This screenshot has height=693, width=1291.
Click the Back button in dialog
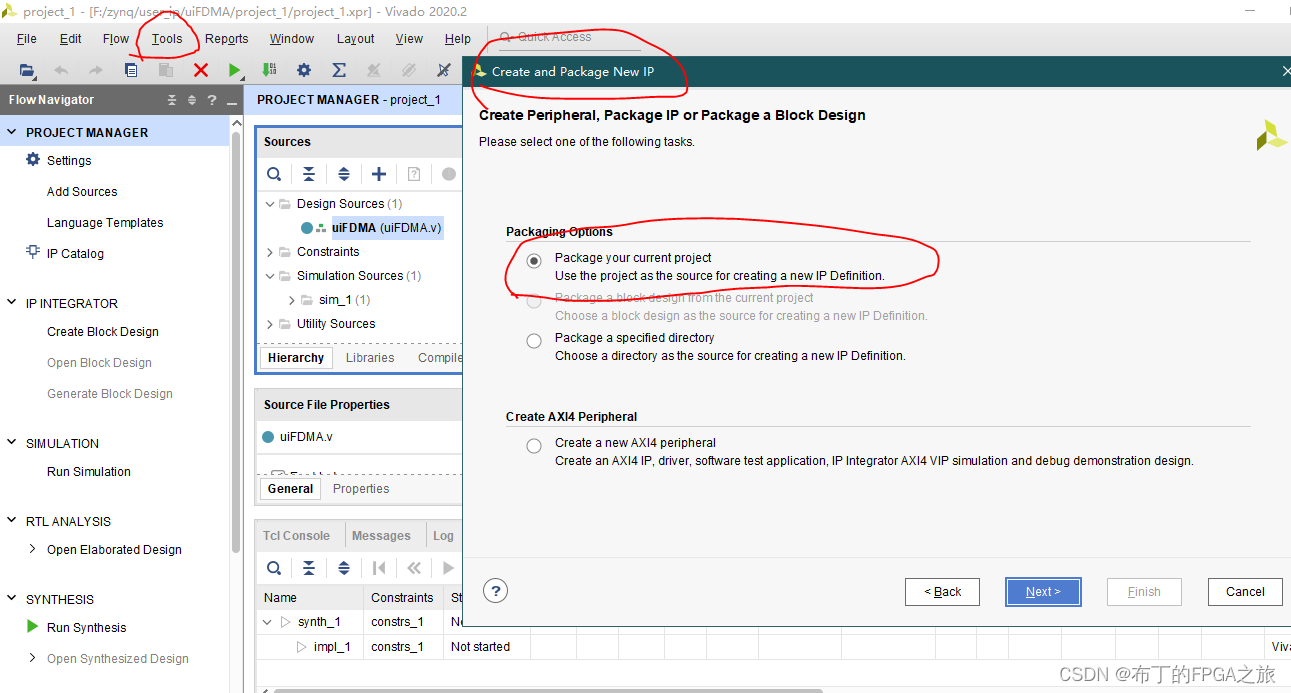pos(942,592)
